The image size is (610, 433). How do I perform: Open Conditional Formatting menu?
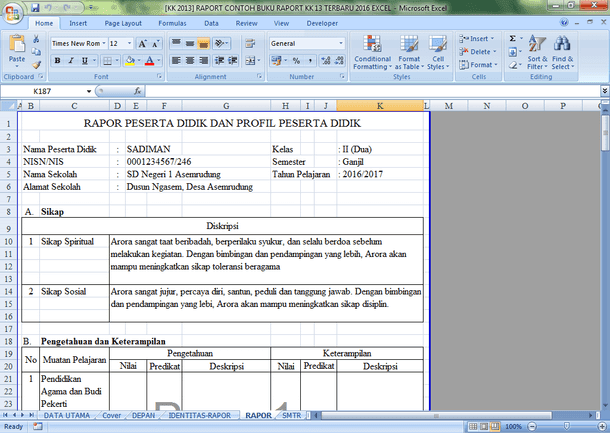point(372,52)
